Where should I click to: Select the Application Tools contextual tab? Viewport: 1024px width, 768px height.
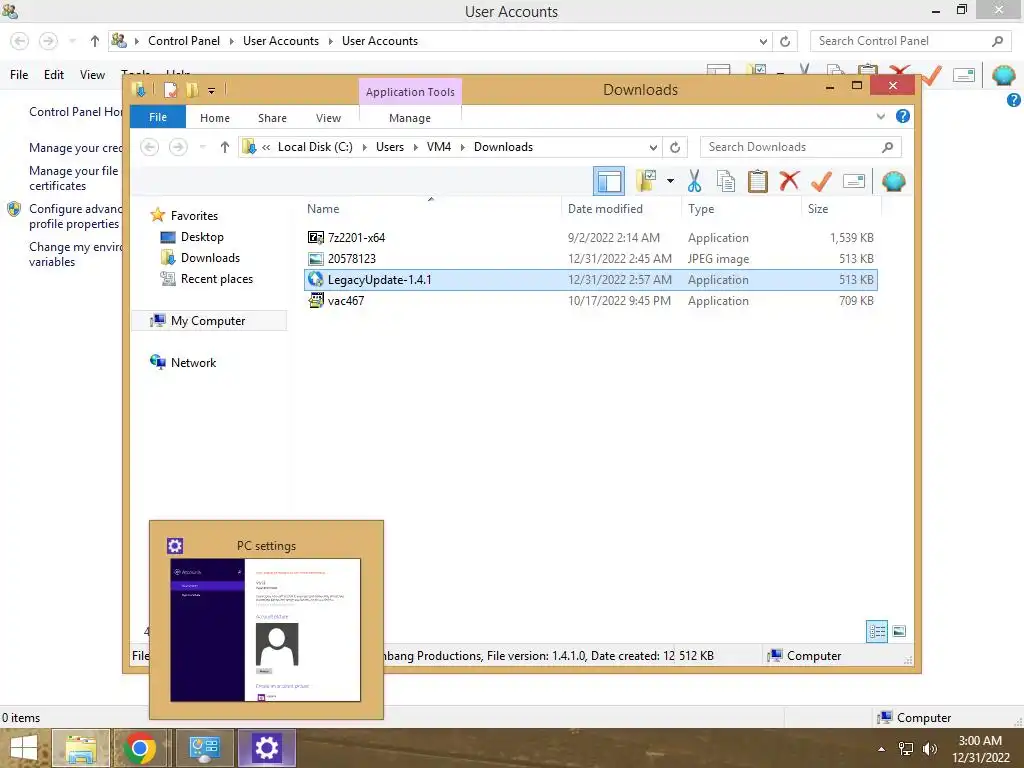click(x=410, y=92)
